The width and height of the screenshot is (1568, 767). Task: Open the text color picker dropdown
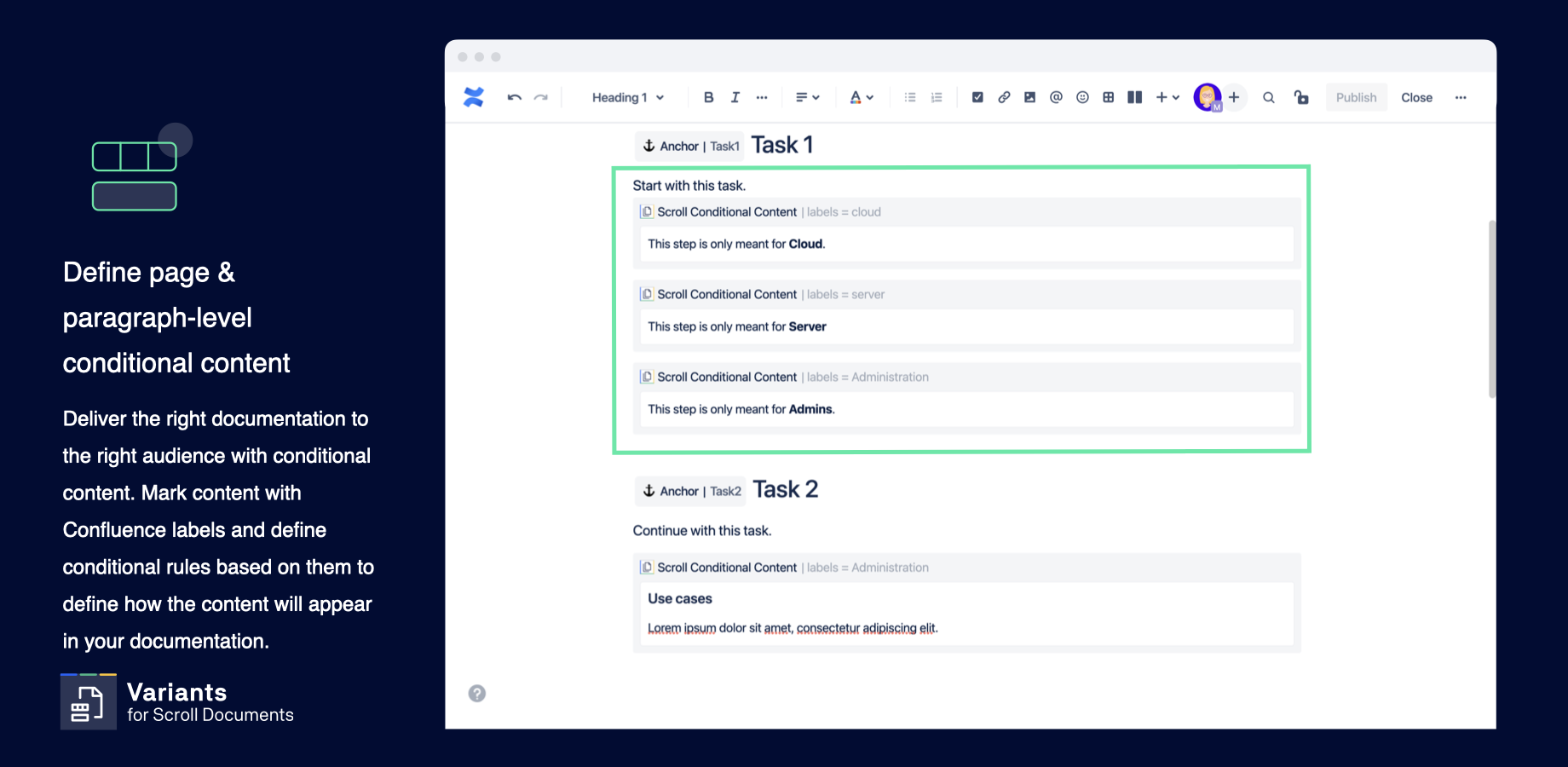[x=862, y=97]
